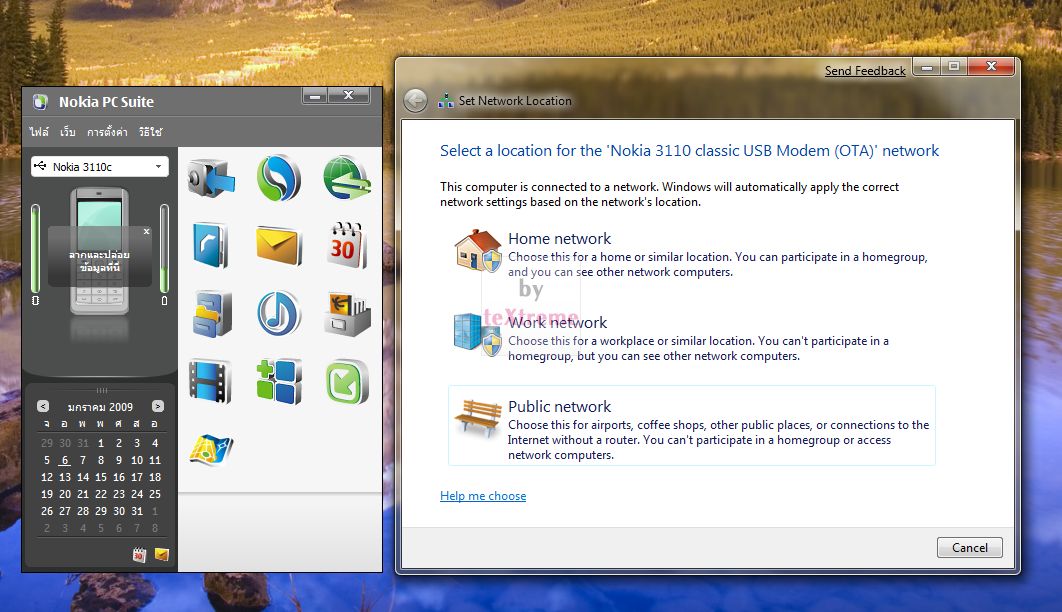This screenshot has height=612, width=1062.
Task: Select date 20 in calendar
Action: click(x=65, y=494)
